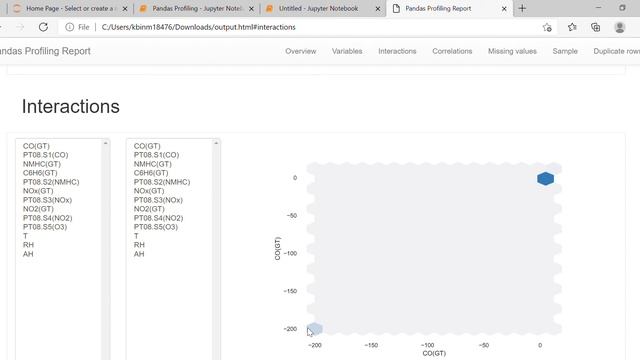This screenshot has height=360, width=640.
Task: Choose RH in the second variable list
Action: point(139,245)
